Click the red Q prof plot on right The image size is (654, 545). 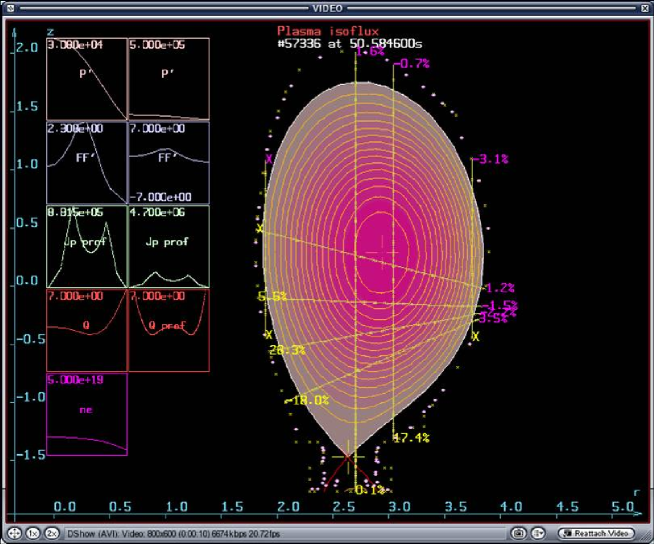(168, 330)
